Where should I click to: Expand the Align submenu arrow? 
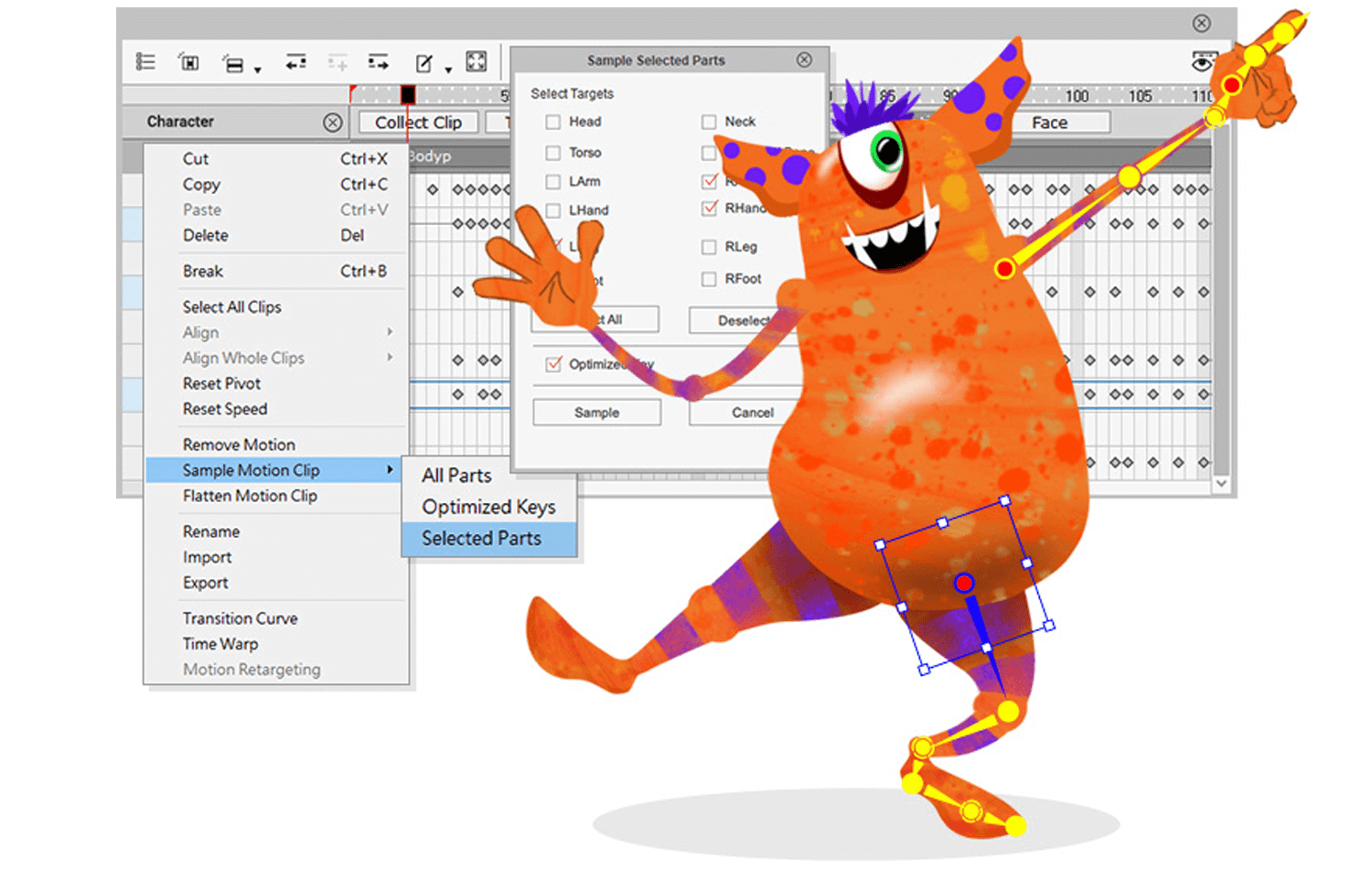point(390,332)
